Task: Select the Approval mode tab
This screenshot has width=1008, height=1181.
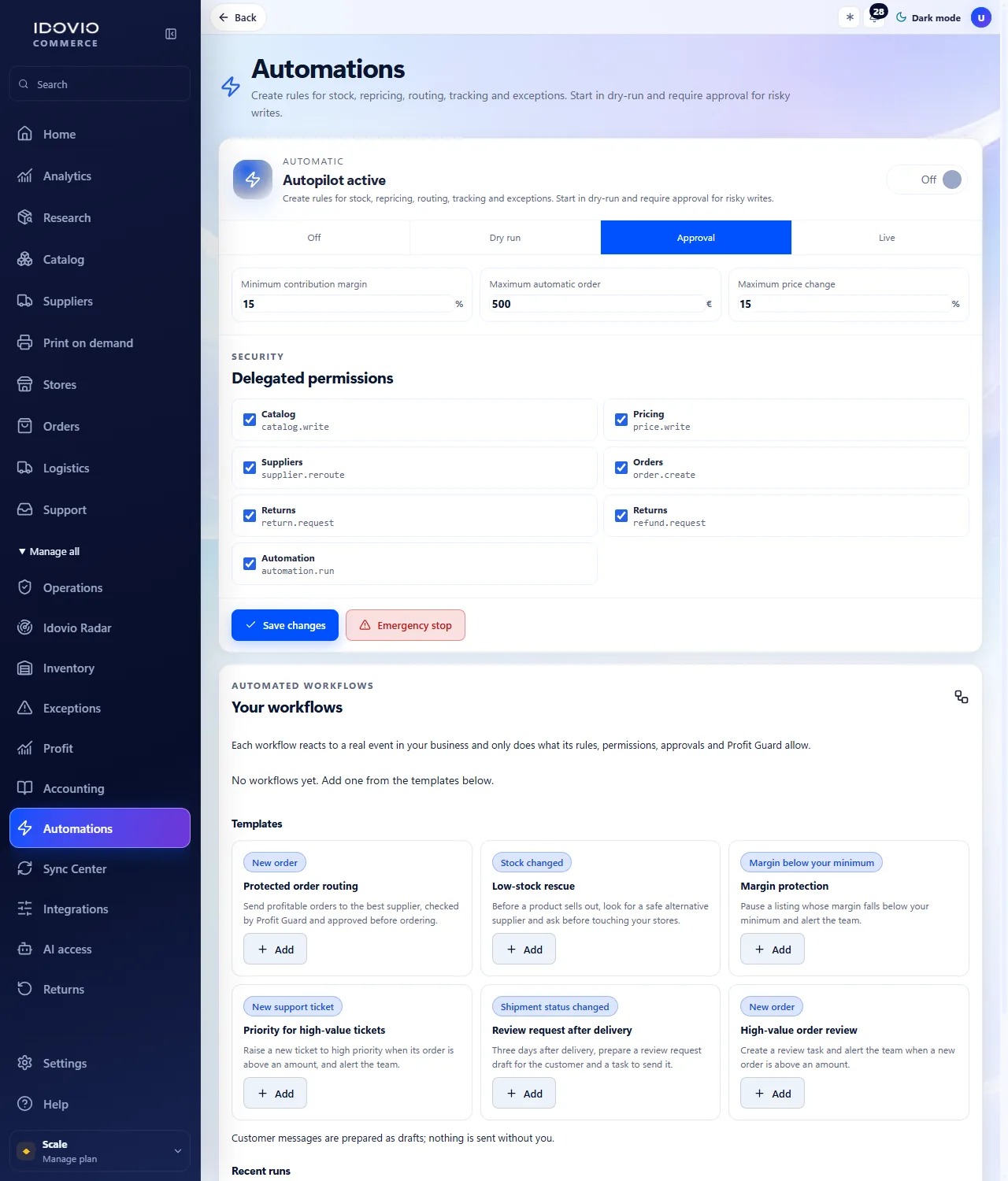Action: (696, 237)
